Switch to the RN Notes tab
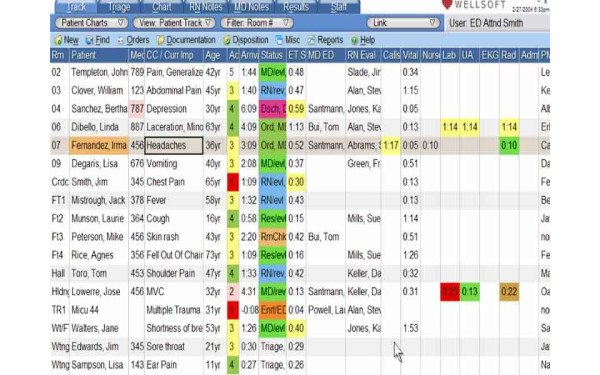600x375 pixels. tap(206, 7)
